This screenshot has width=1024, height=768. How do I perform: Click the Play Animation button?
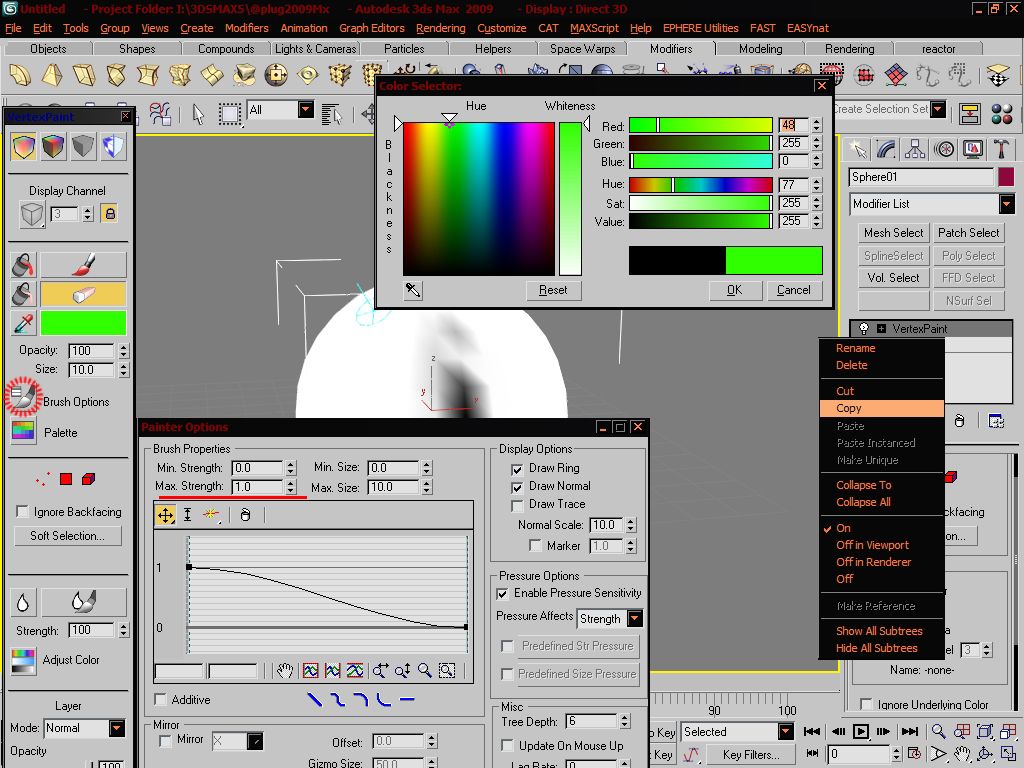pyautogui.click(x=861, y=731)
